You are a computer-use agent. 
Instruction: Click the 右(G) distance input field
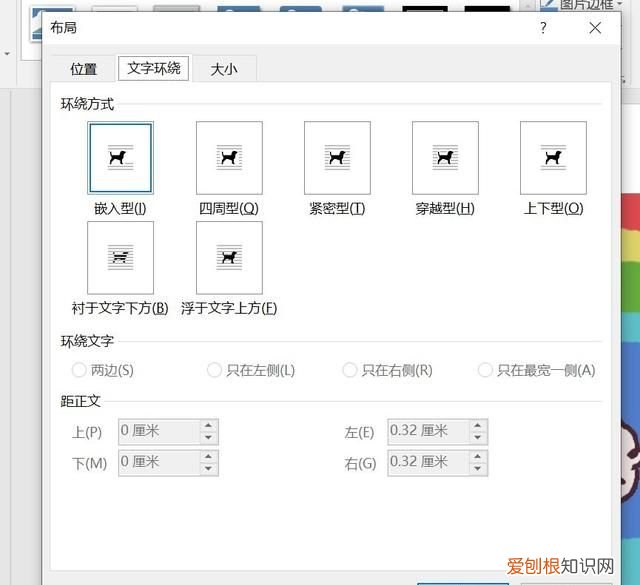pos(429,463)
